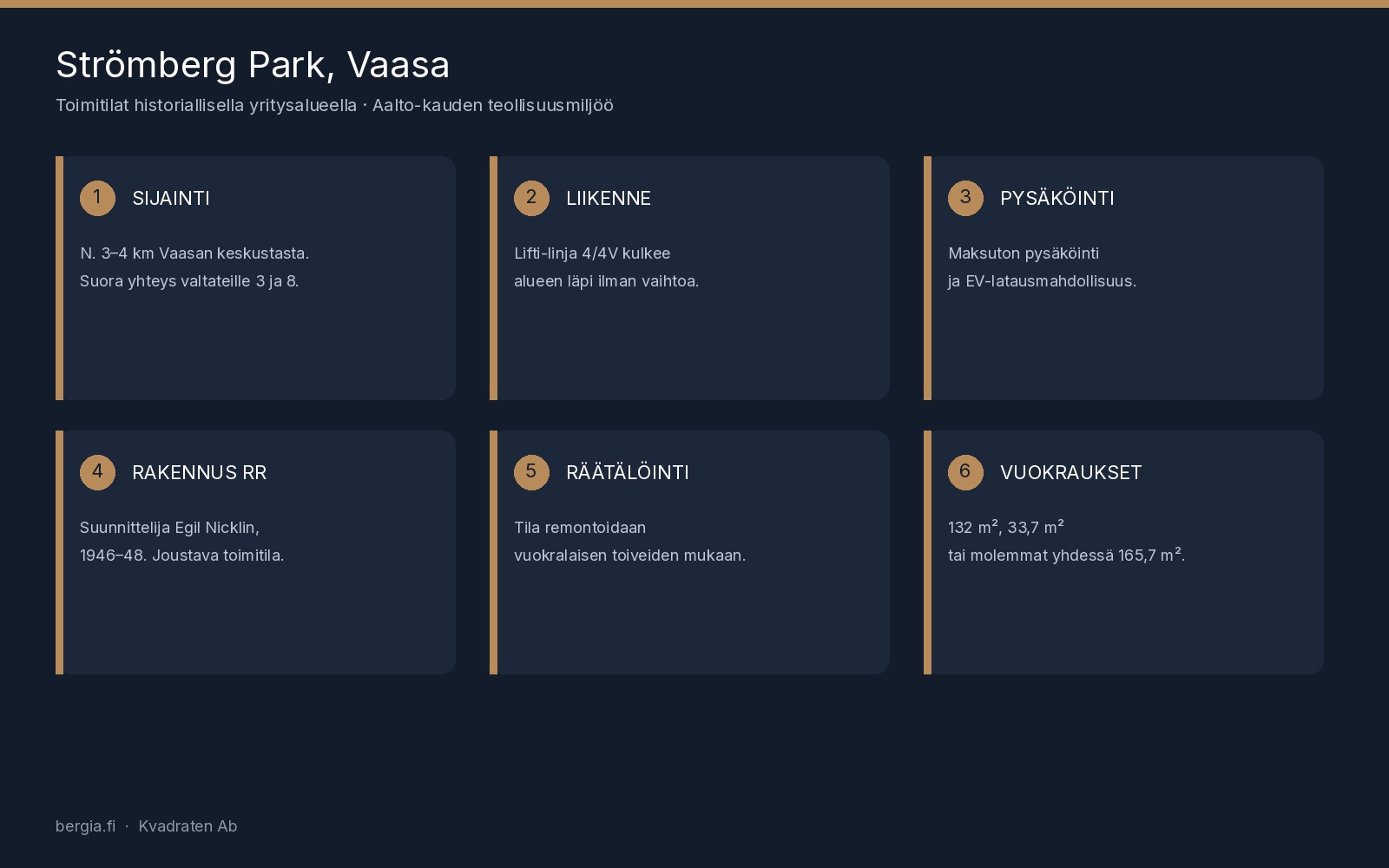Click the number 5 badge beside RÄÄTÄLÖINTI

(531, 472)
